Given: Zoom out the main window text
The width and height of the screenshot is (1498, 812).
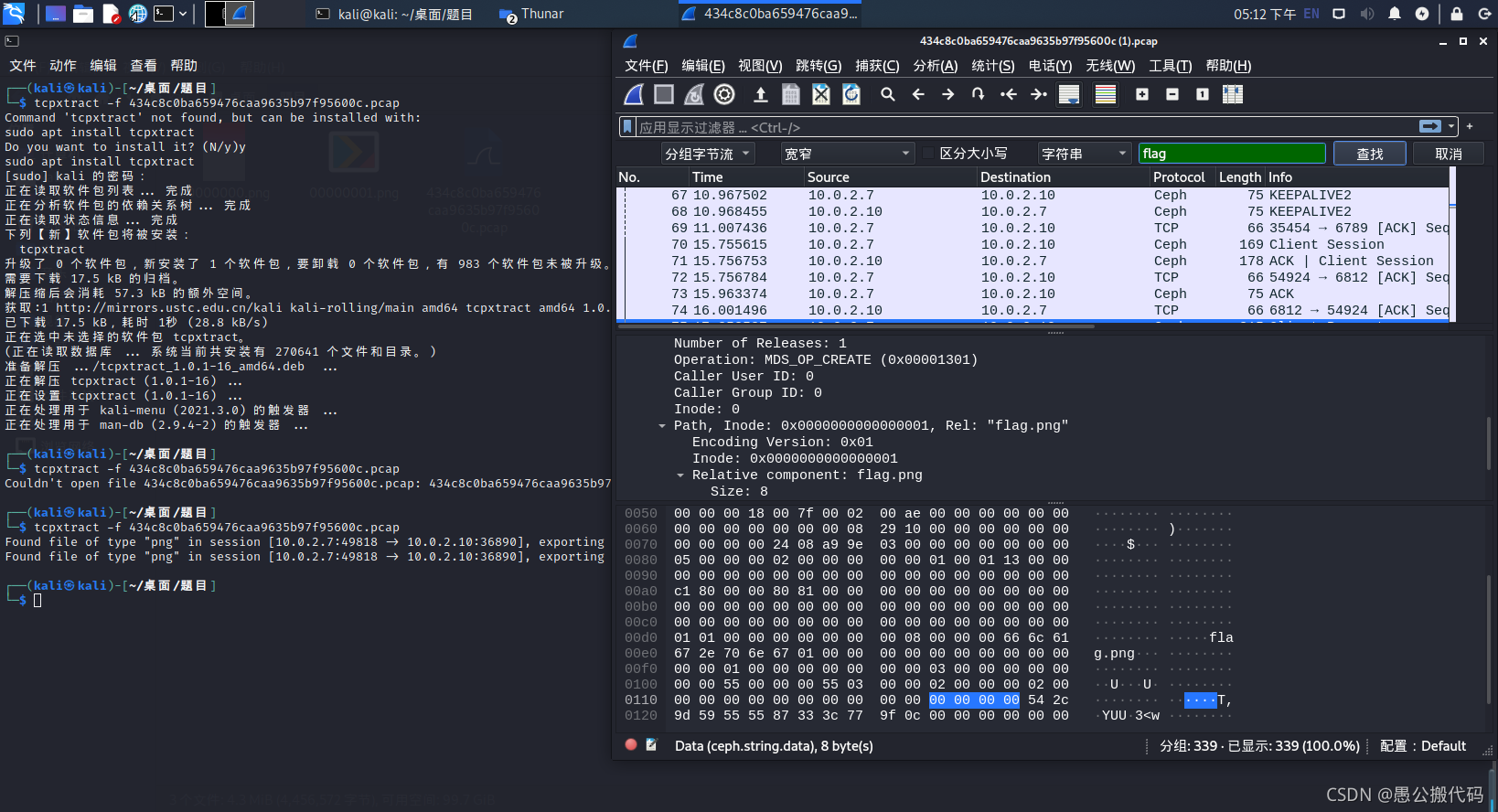Looking at the screenshot, I should tap(1172, 94).
